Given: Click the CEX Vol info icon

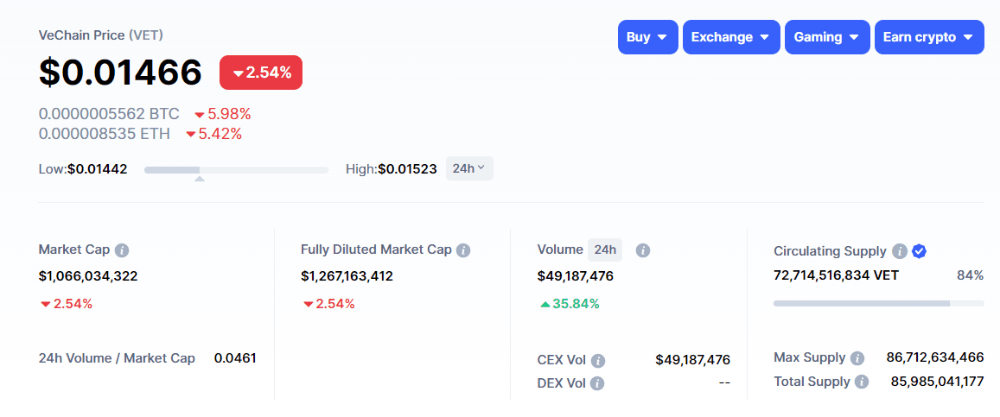Looking at the screenshot, I should coord(597,360).
